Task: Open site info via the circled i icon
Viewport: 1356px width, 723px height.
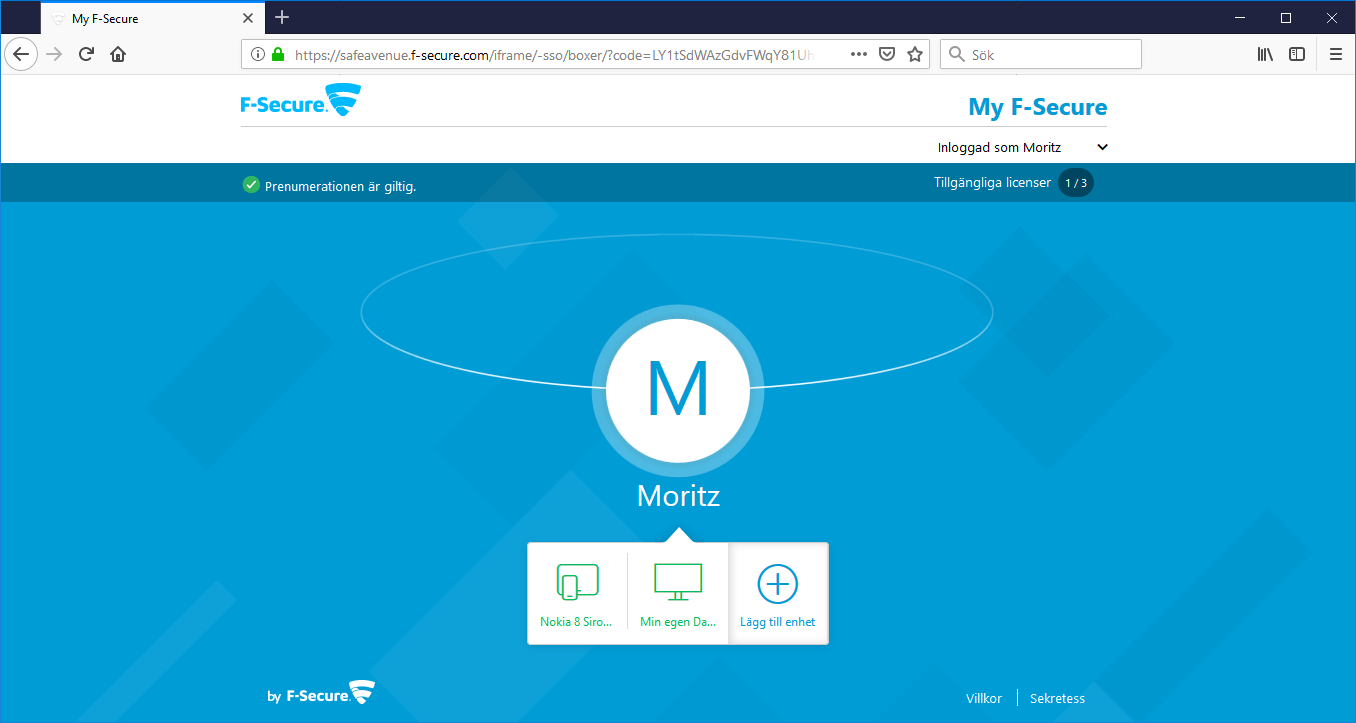Action: point(257,54)
